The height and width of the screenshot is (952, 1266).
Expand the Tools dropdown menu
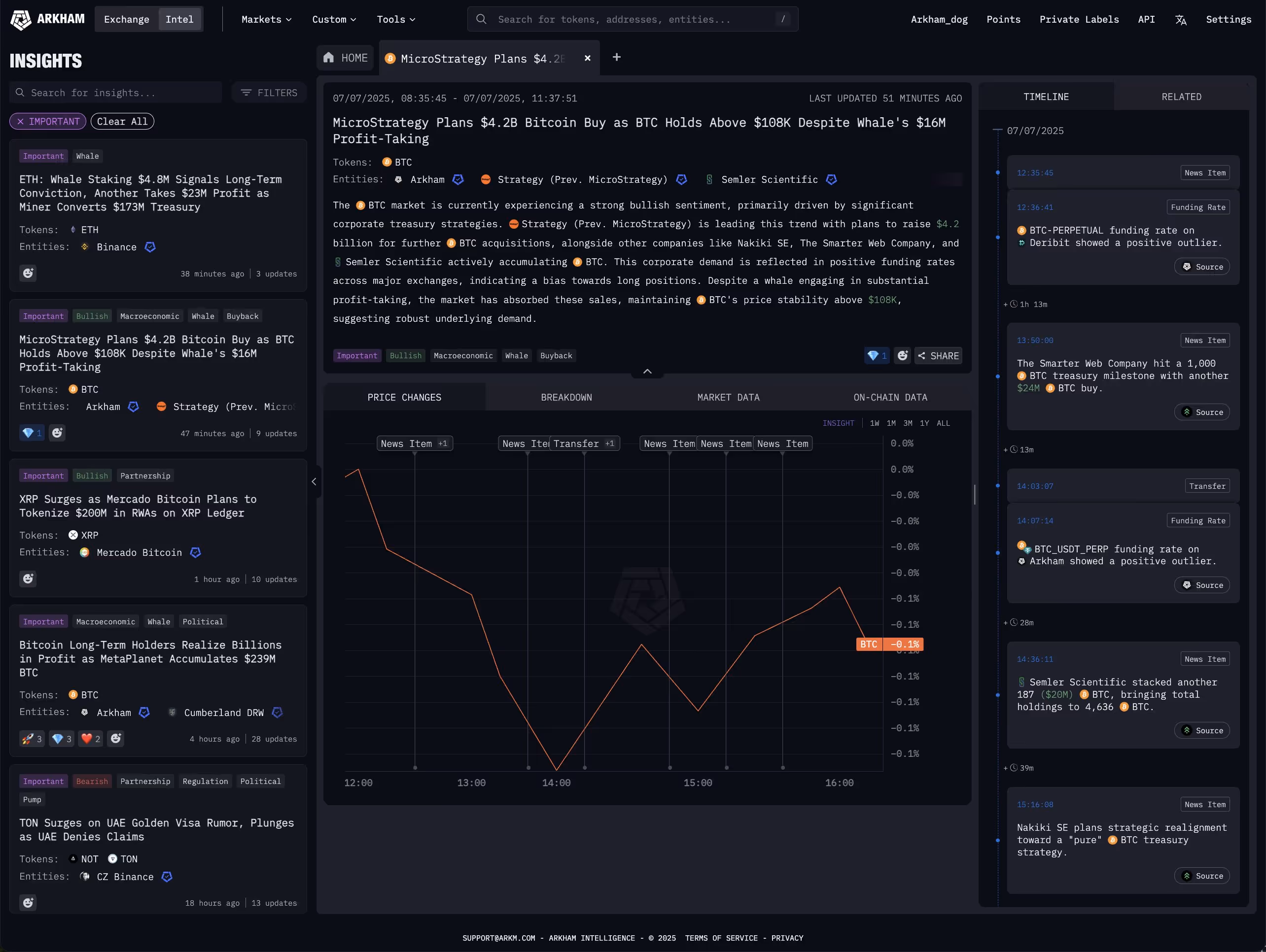(x=395, y=19)
